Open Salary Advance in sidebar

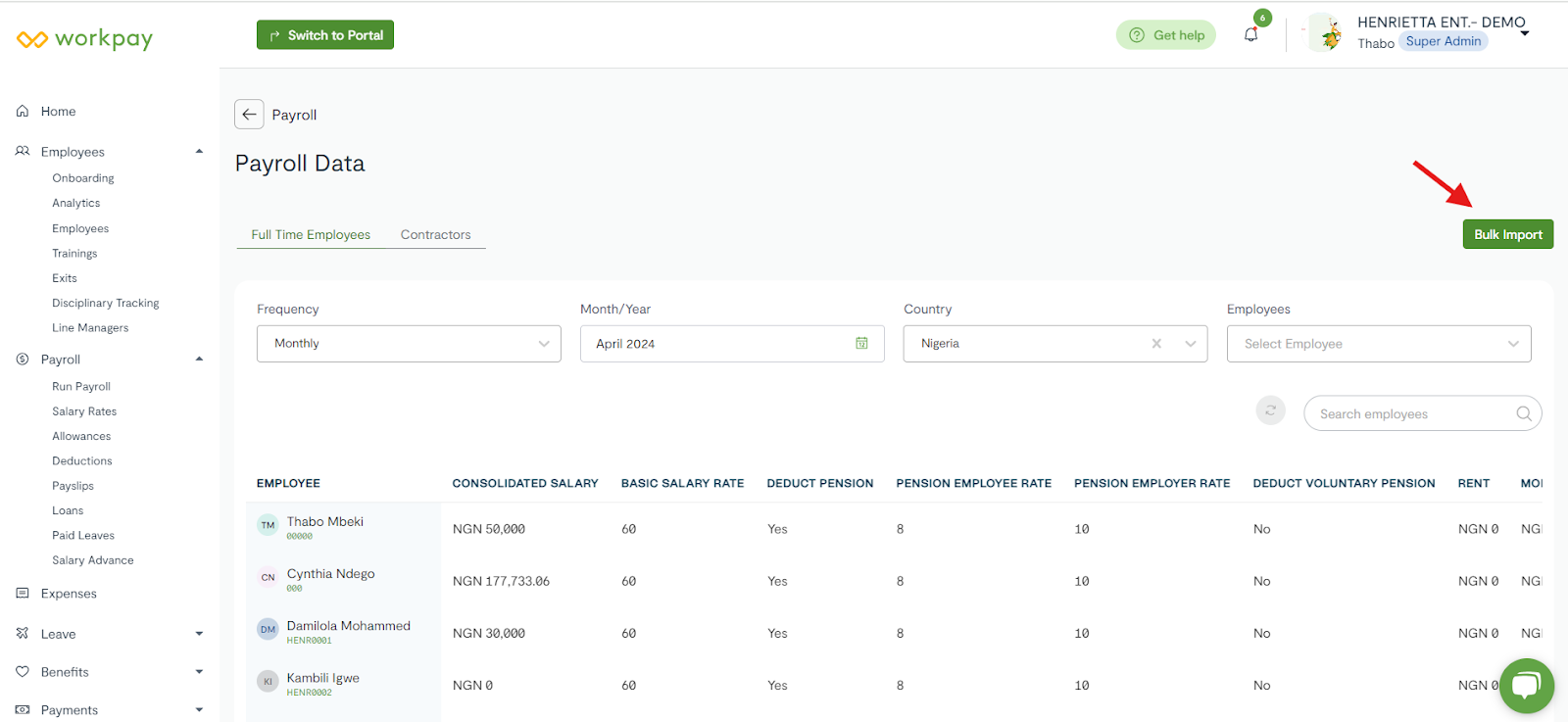(93, 560)
